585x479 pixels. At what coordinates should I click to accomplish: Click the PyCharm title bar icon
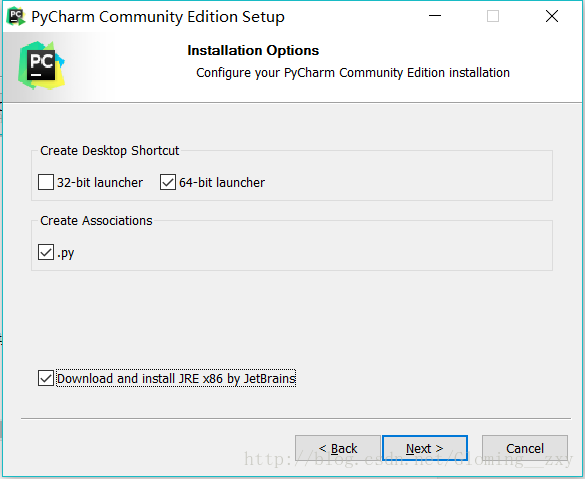coord(16,16)
